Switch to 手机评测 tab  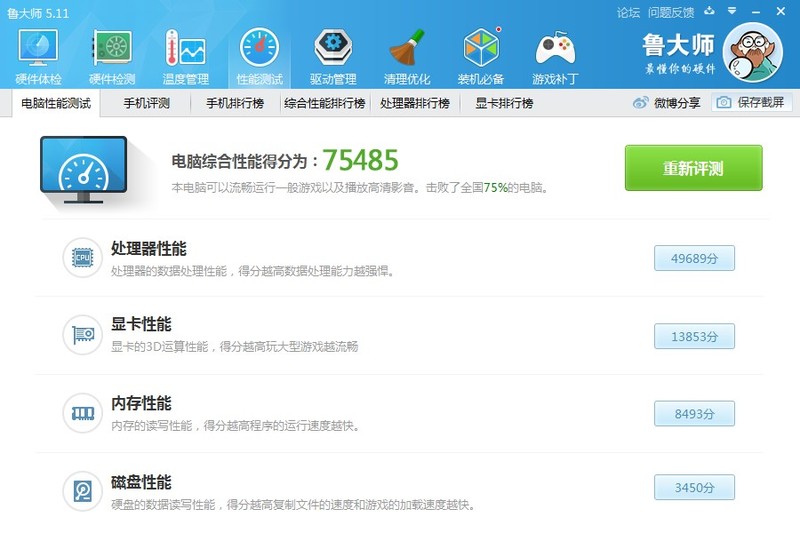(146, 104)
